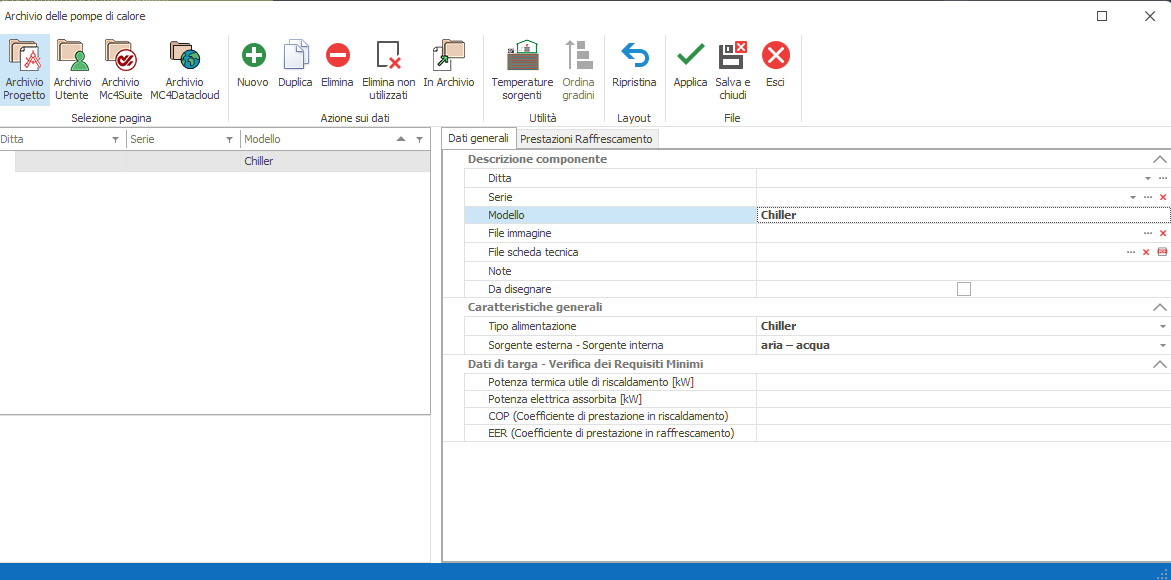Expand the Sorgente esterna - interna dropdown

tap(1162, 346)
